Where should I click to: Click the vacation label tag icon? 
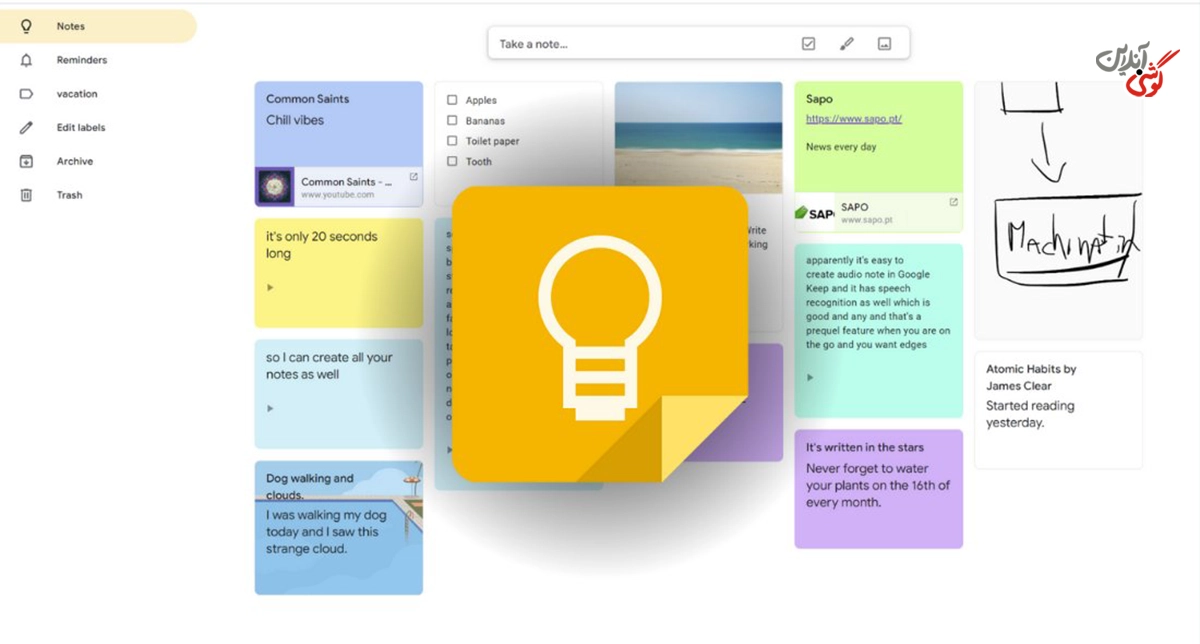[x=27, y=94]
